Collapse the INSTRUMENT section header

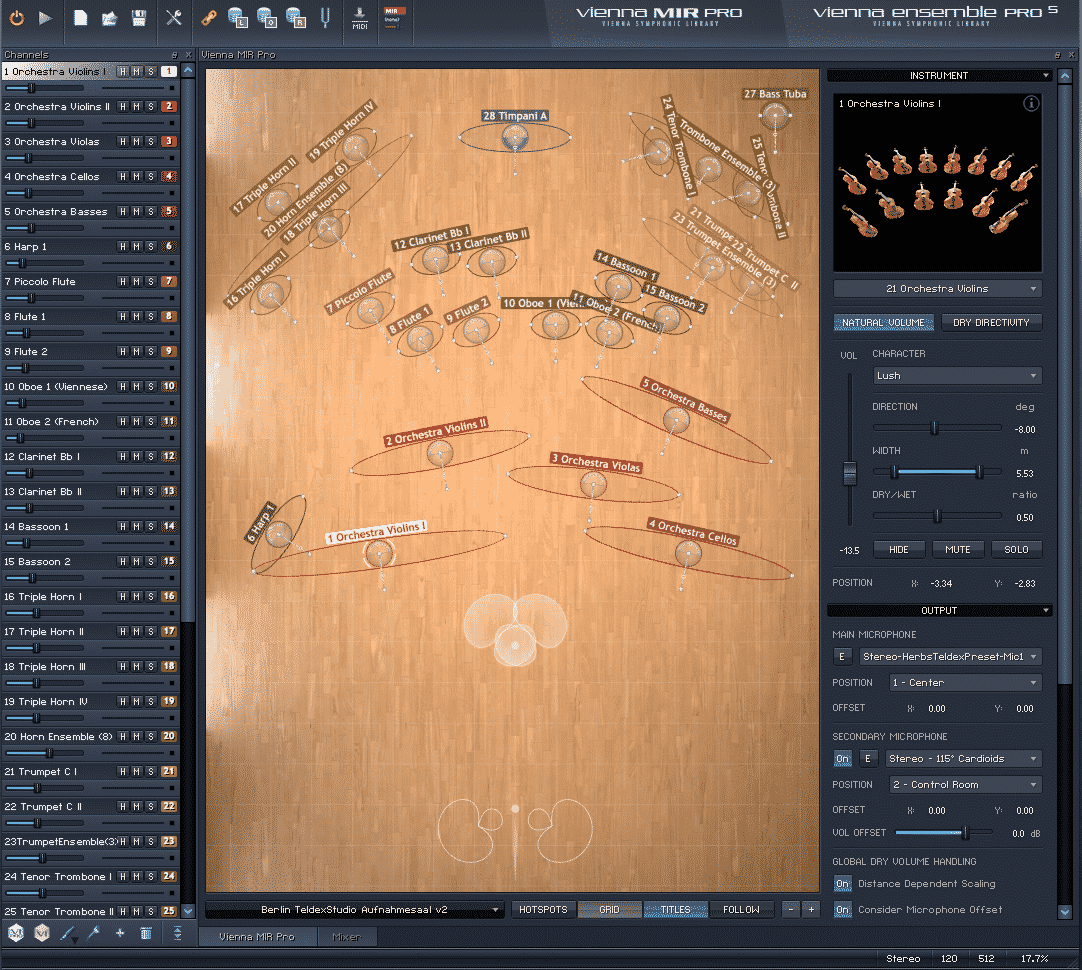click(938, 76)
